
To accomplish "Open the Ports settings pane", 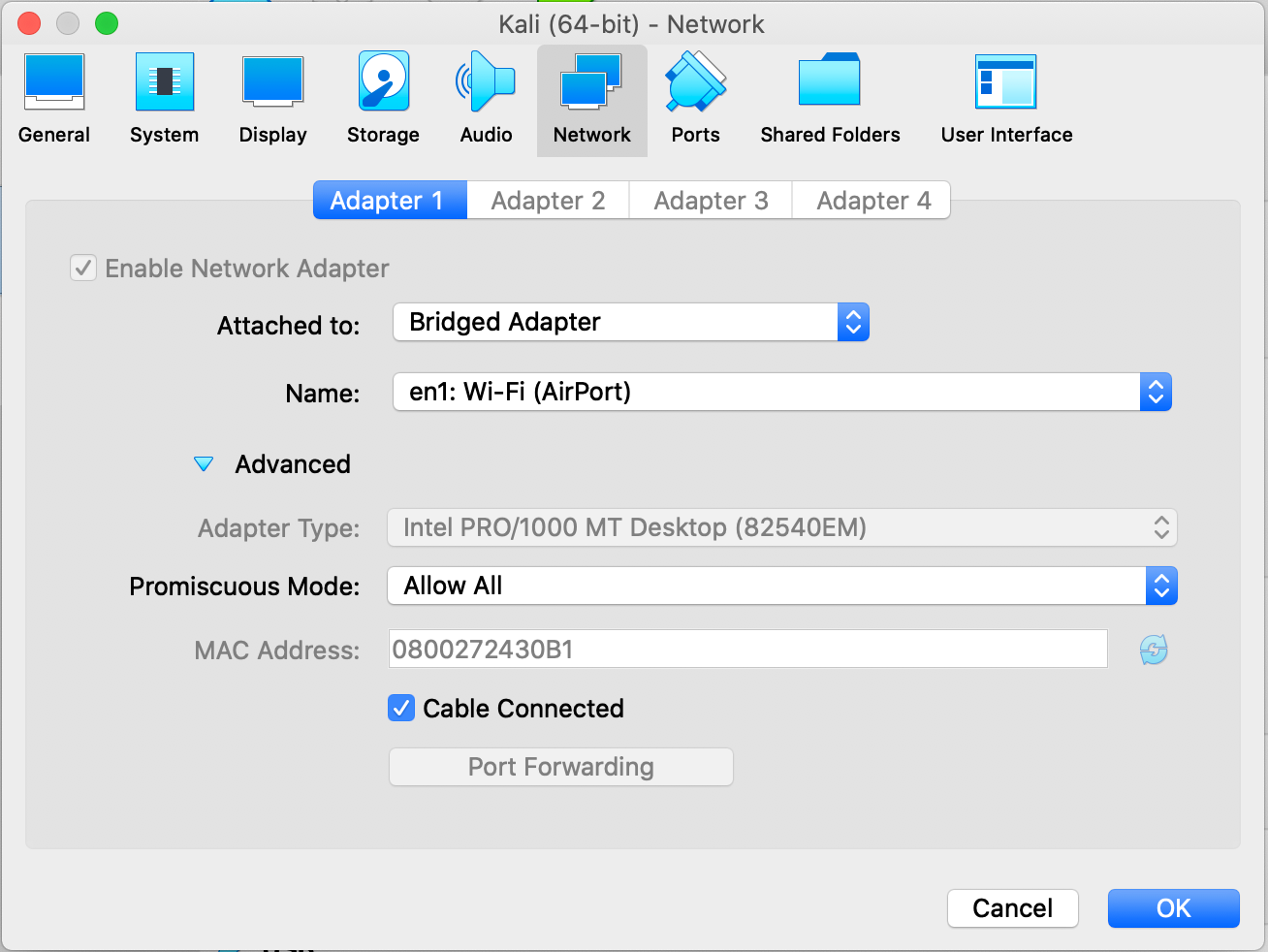I will (696, 100).
